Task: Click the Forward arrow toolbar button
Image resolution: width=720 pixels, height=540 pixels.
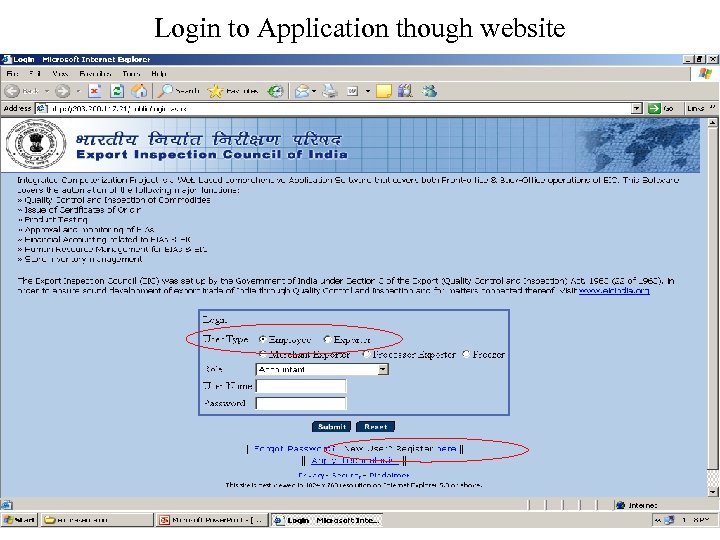Action: [x=62, y=91]
